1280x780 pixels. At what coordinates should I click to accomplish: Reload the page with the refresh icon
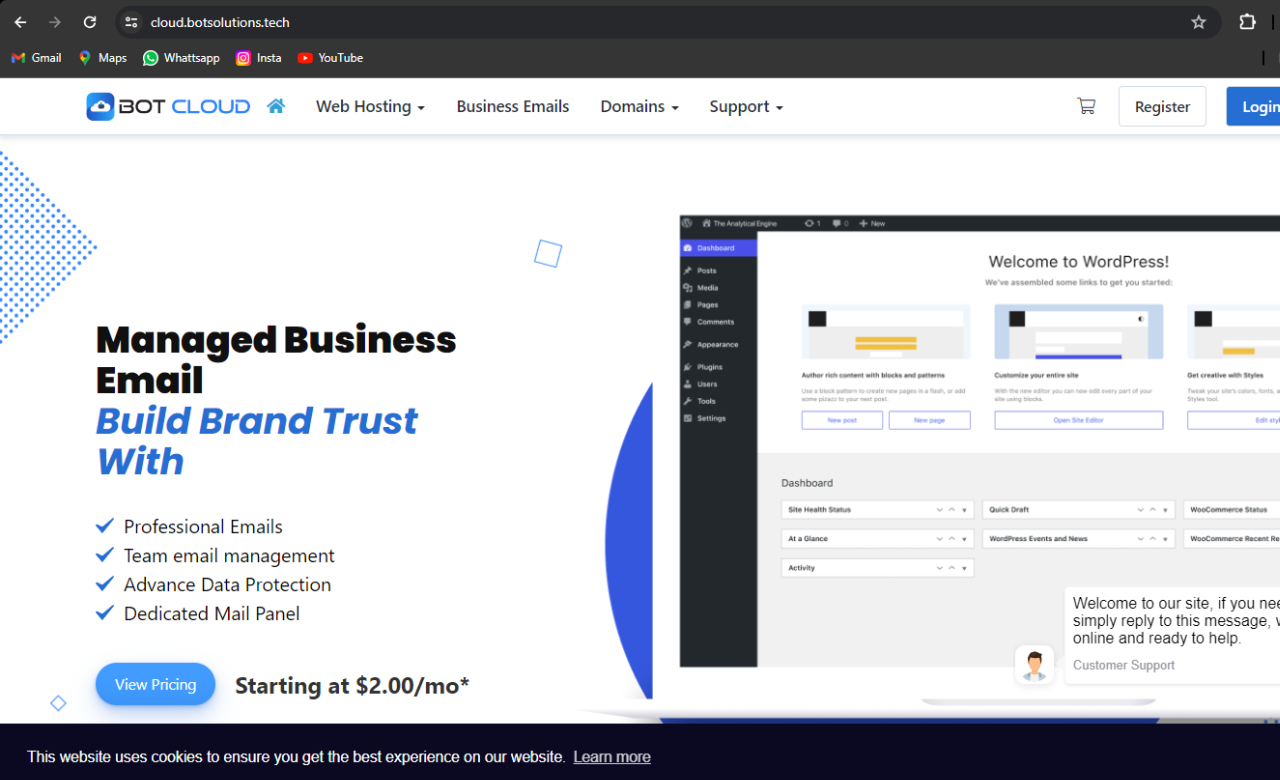tap(90, 22)
